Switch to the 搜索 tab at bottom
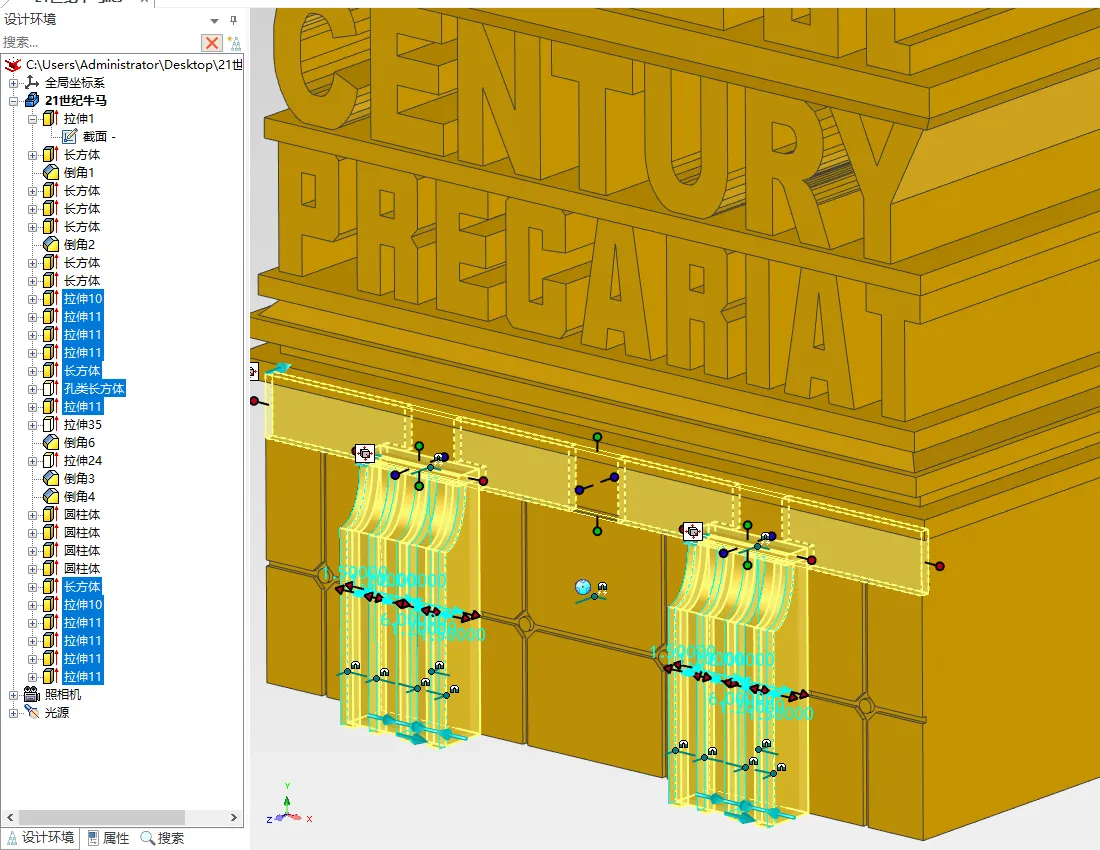This screenshot has height=850, width=1100. 162,838
